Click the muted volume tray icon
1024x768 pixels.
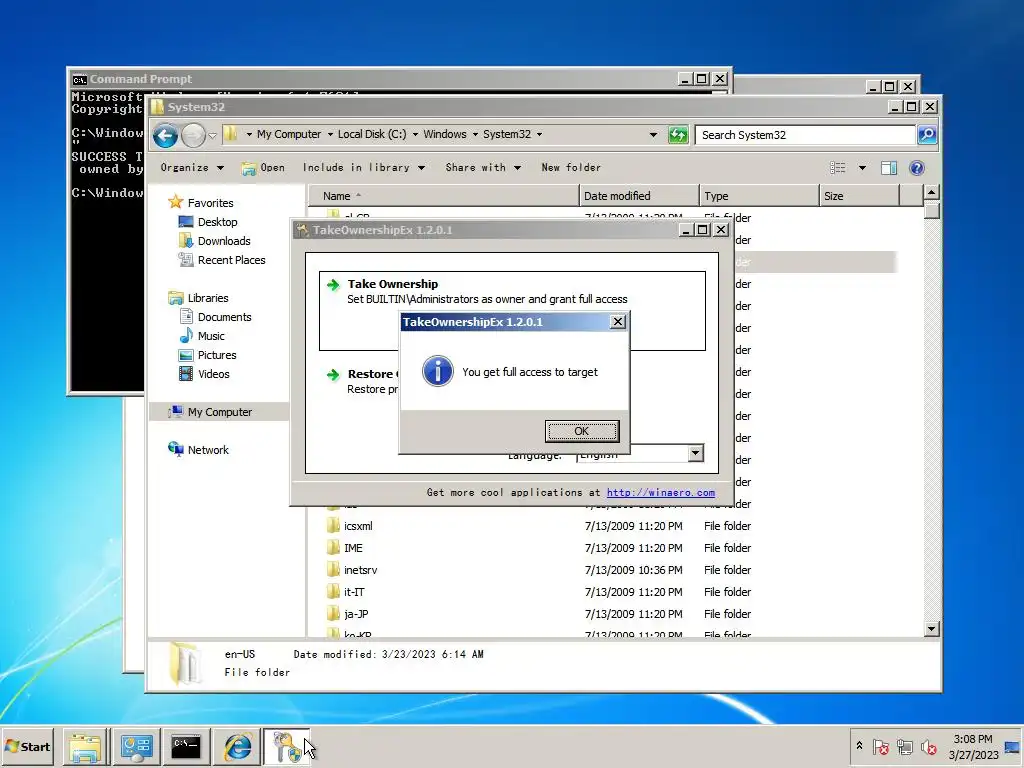(x=928, y=746)
